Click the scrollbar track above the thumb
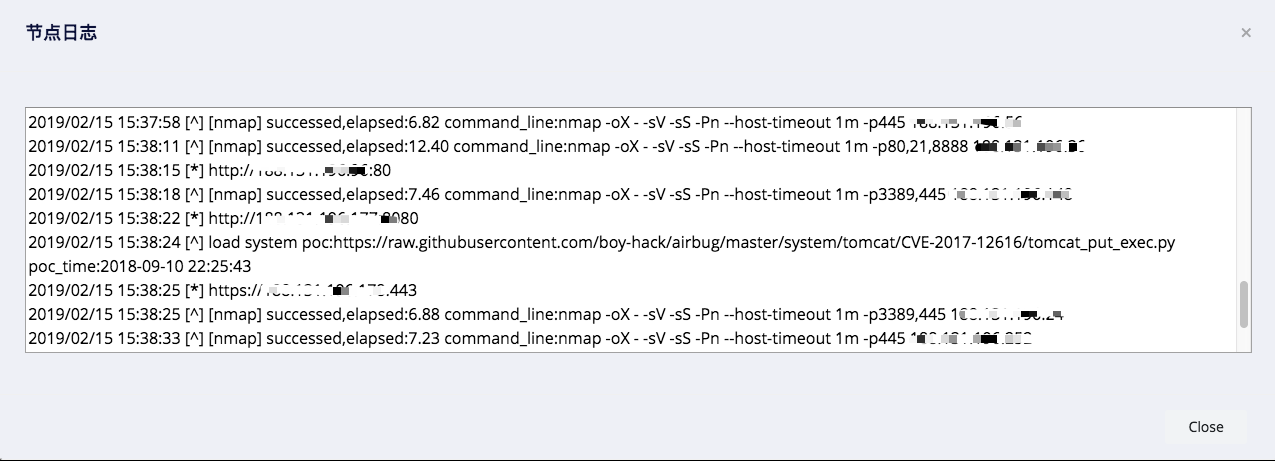The image size is (1275, 461). (x=1244, y=194)
